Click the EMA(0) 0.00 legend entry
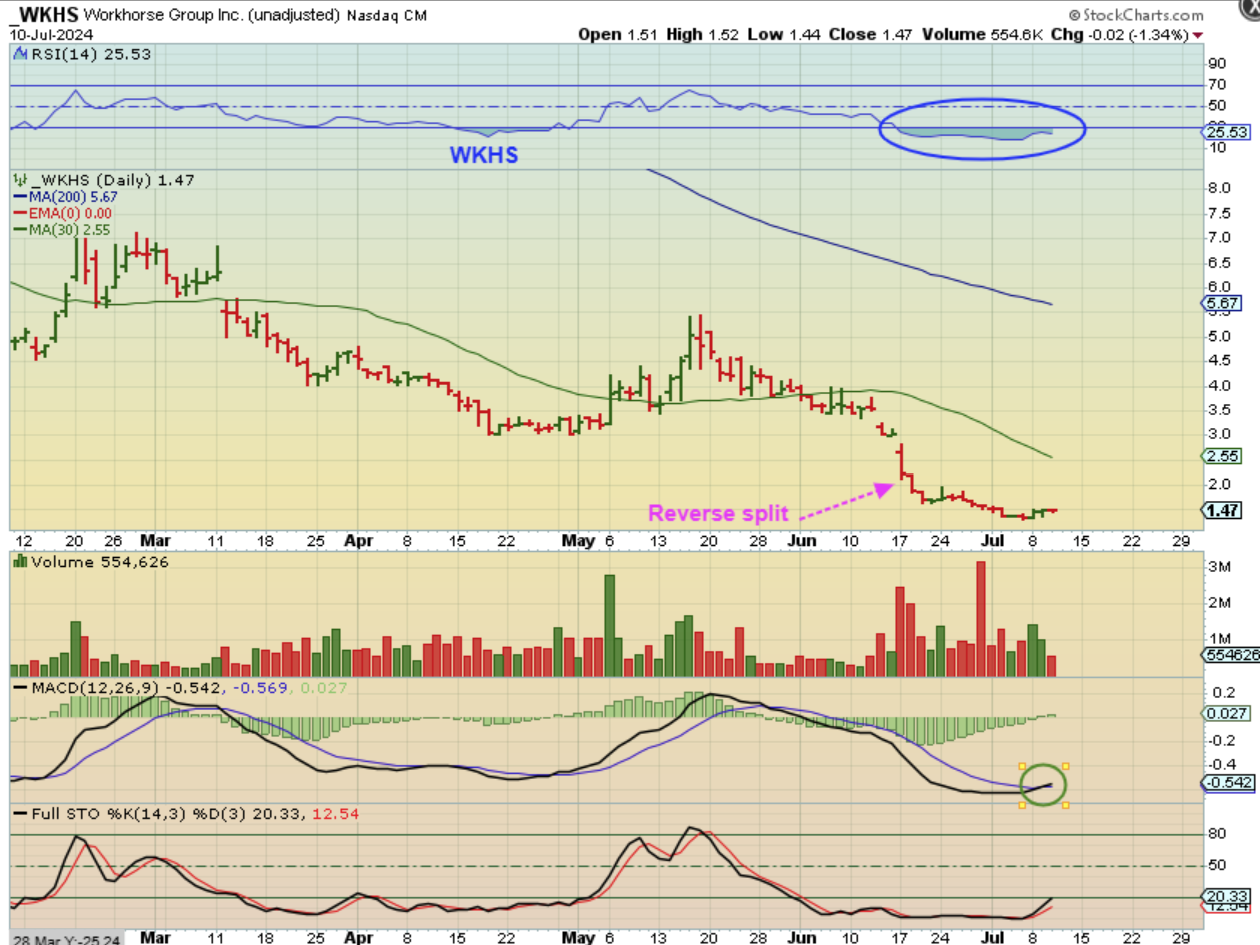This screenshot has width=1260, height=945. 70,213
